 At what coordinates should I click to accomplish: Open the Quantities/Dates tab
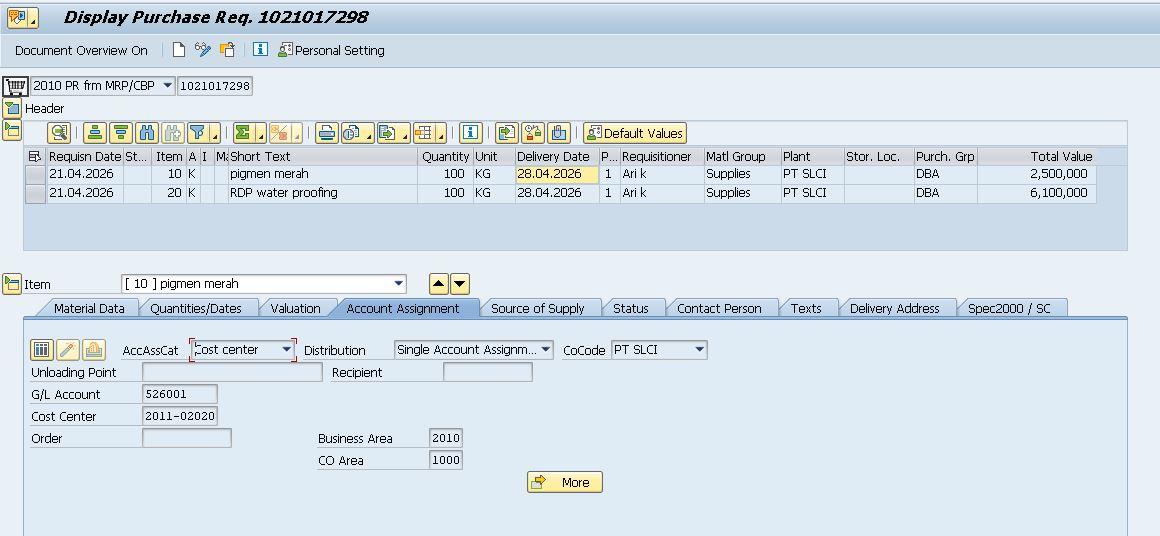(x=196, y=308)
